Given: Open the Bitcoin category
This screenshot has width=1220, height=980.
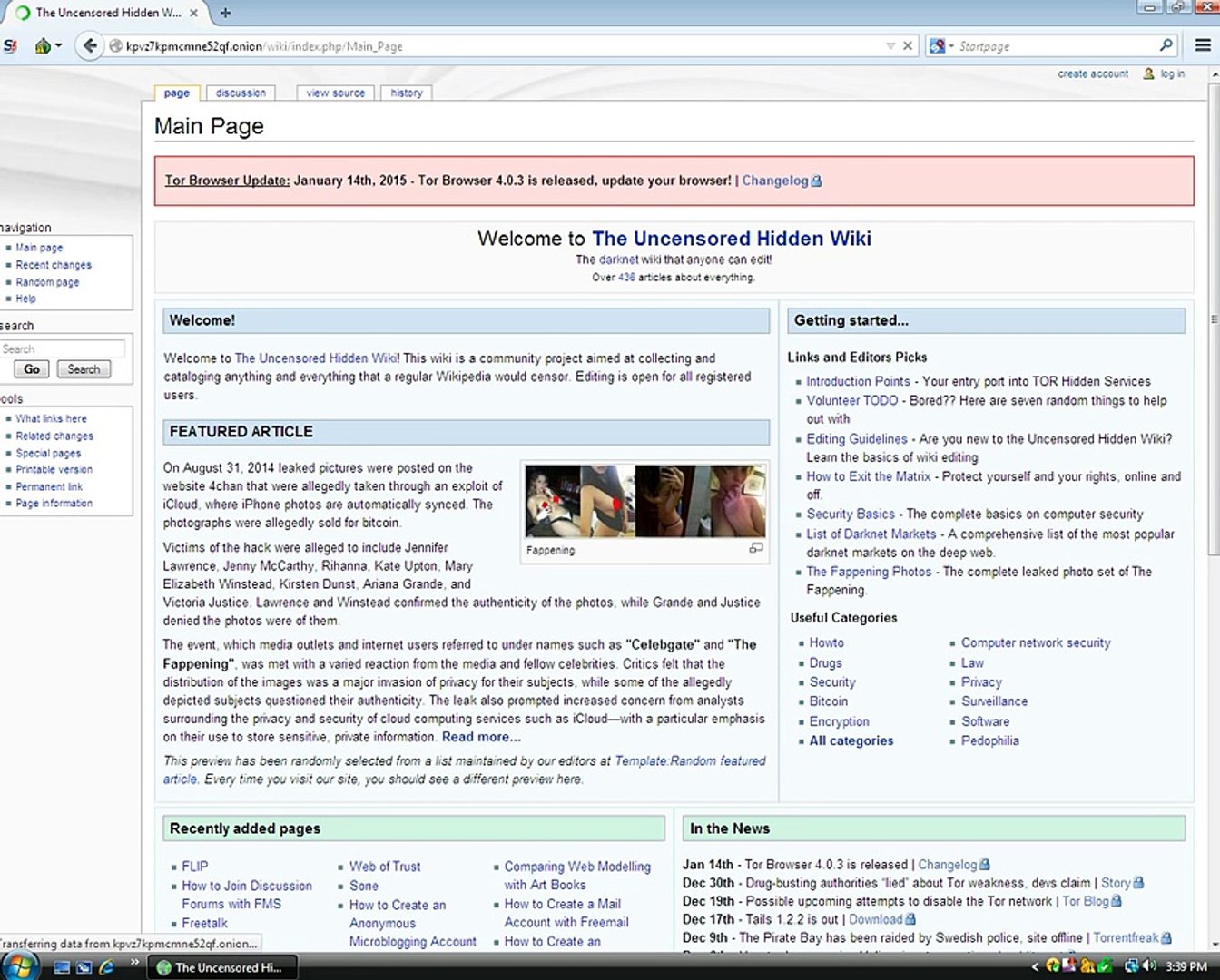Looking at the screenshot, I should pos(828,701).
